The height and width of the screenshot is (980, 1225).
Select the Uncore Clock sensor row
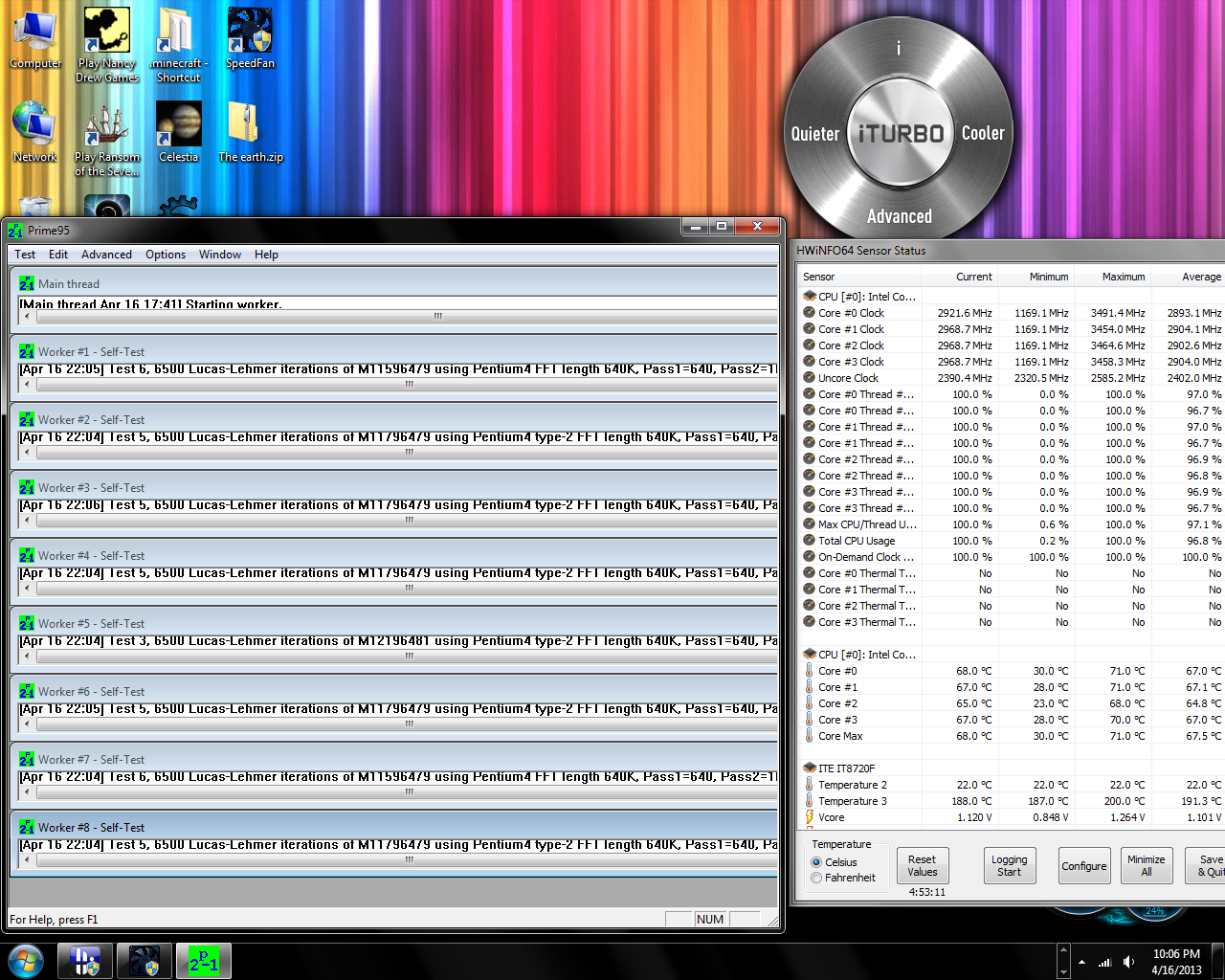coord(1012,378)
